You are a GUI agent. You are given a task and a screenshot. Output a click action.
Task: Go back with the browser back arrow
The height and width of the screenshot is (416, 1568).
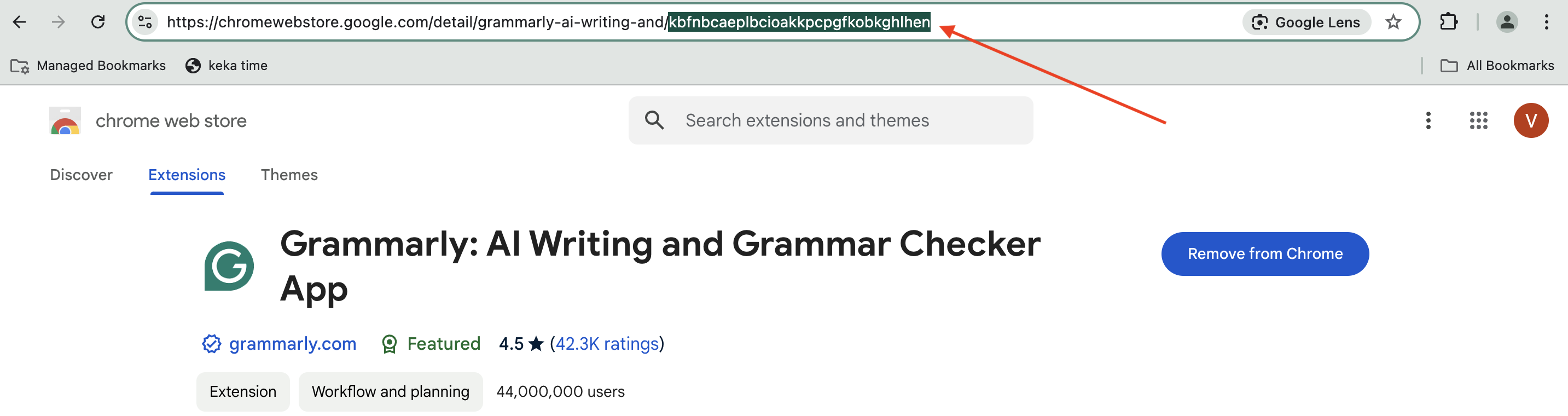pyautogui.click(x=20, y=22)
